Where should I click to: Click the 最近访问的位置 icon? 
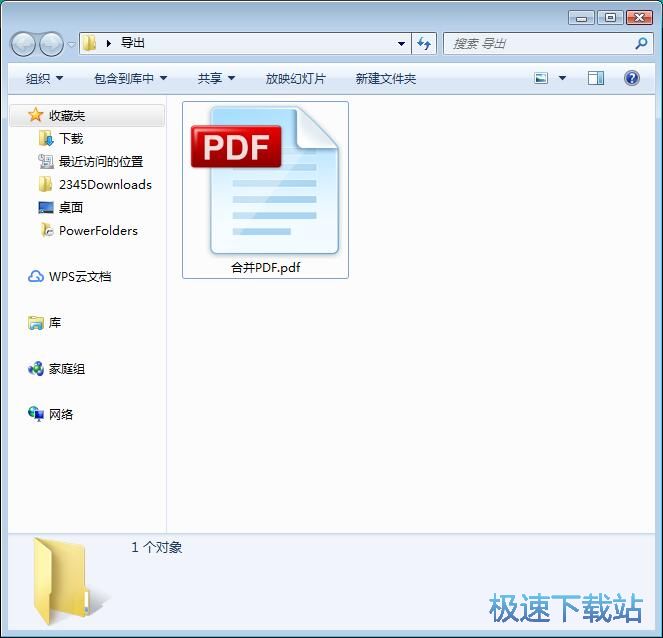(46, 162)
